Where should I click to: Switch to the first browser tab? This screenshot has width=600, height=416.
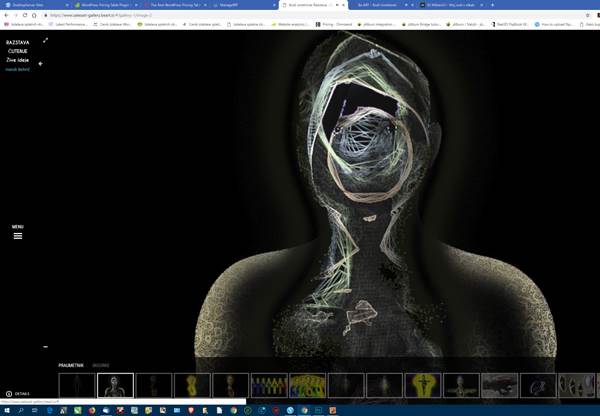30,4
